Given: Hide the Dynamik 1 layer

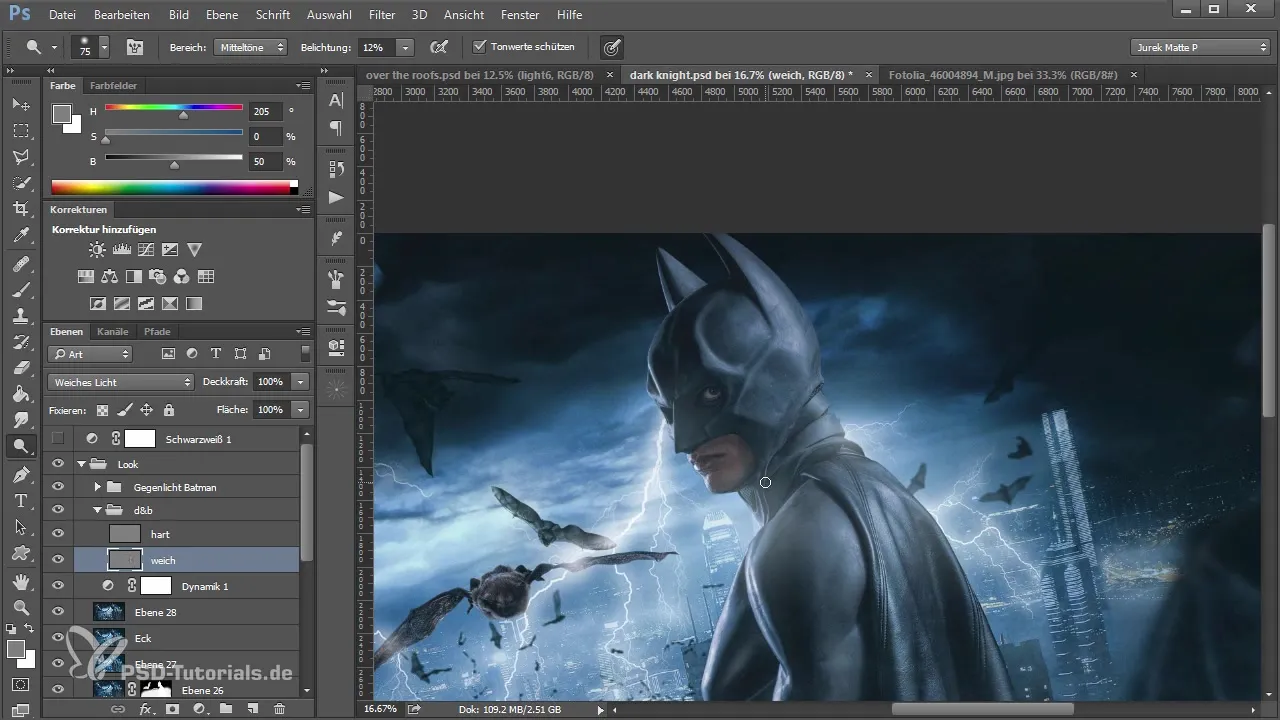Looking at the screenshot, I should coord(58,586).
